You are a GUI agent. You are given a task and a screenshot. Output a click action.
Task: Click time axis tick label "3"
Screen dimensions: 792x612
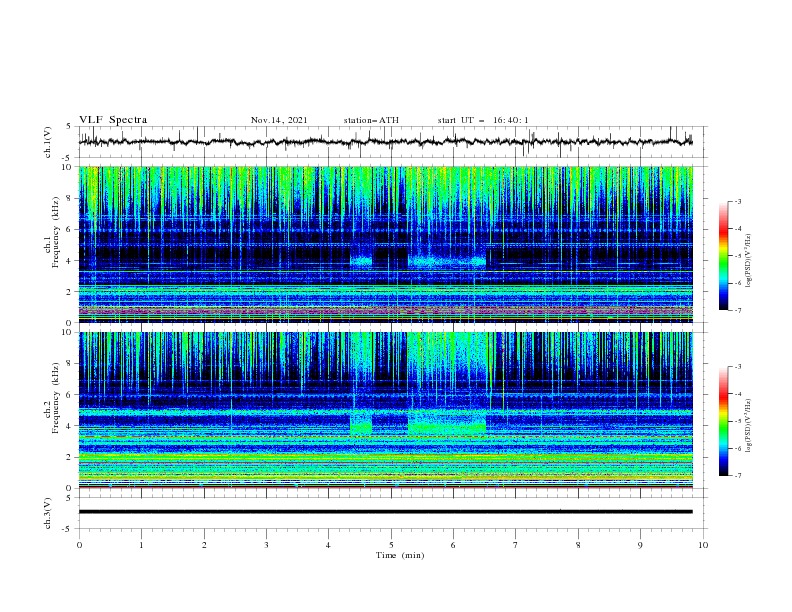266,545
